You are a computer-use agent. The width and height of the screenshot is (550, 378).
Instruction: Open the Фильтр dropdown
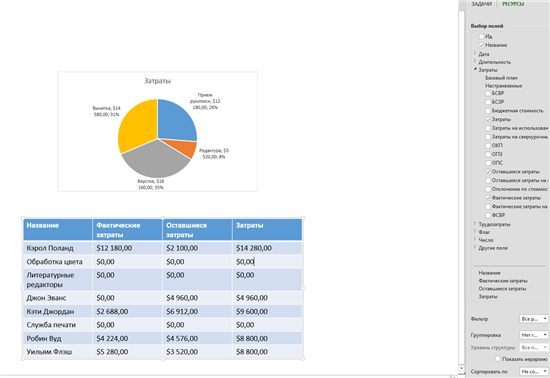(x=534, y=319)
